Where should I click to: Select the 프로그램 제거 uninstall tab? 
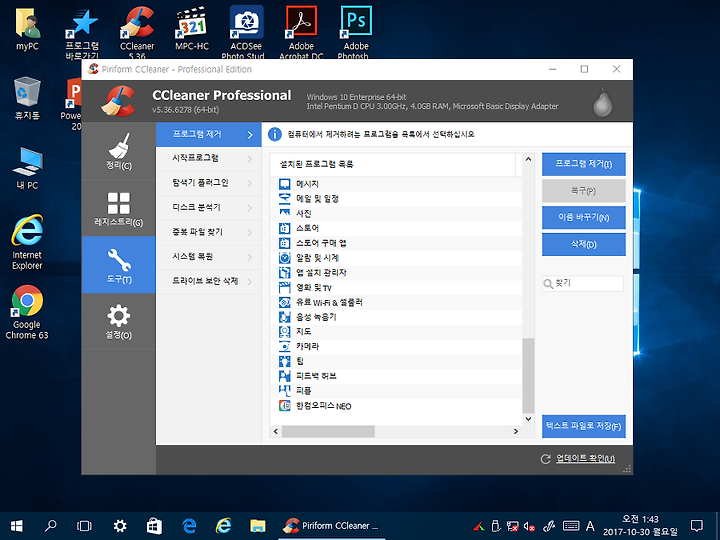click(x=209, y=135)
